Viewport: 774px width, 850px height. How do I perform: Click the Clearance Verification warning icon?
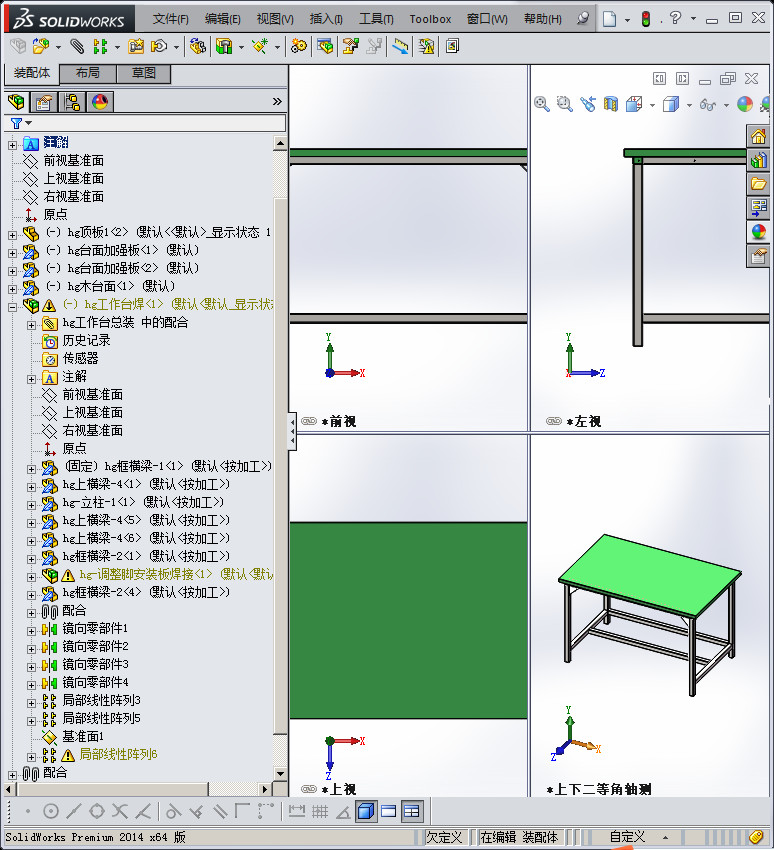(426, 46)
